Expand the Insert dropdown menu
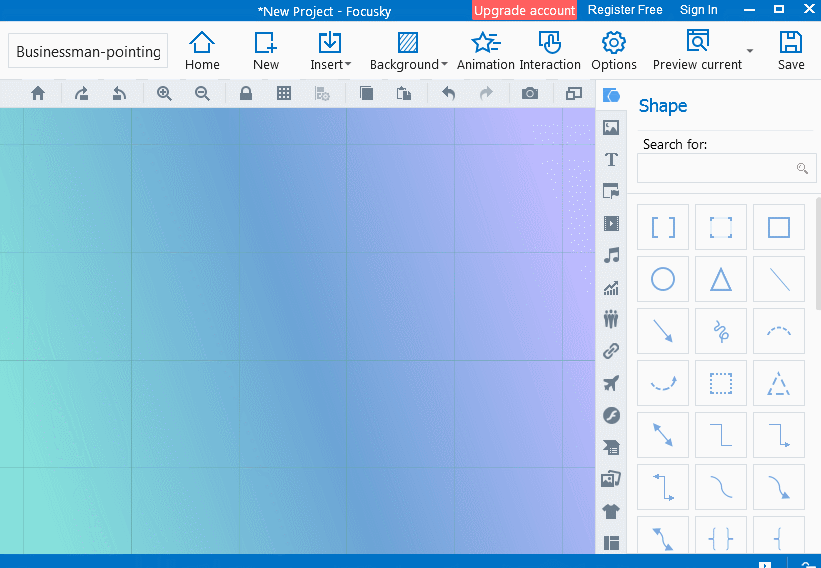 pos(330,51)
